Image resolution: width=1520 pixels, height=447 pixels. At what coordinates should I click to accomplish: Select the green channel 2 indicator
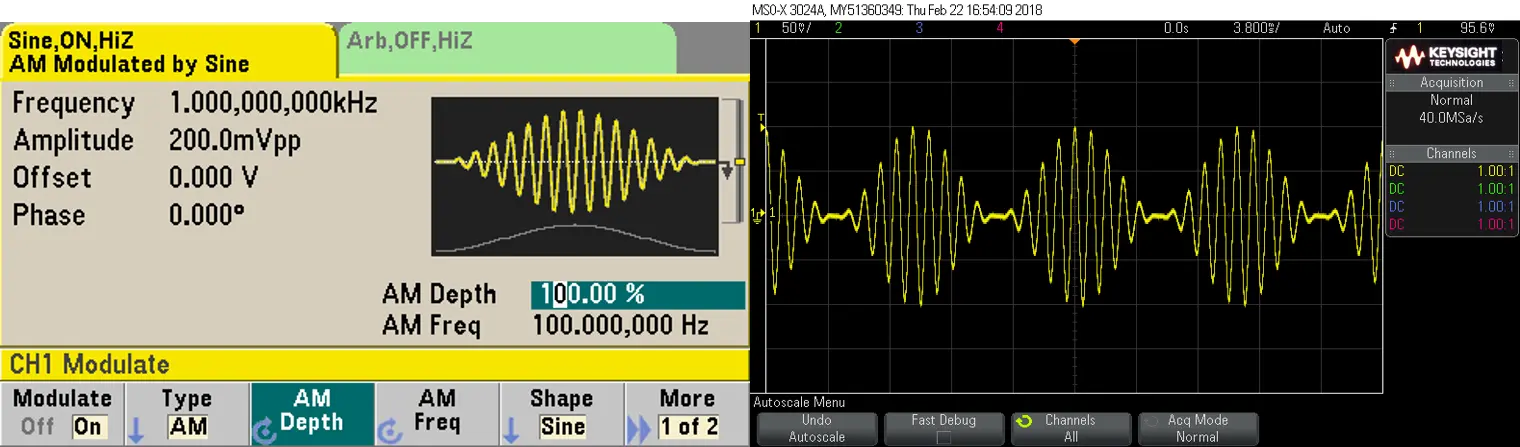point(838,29)
